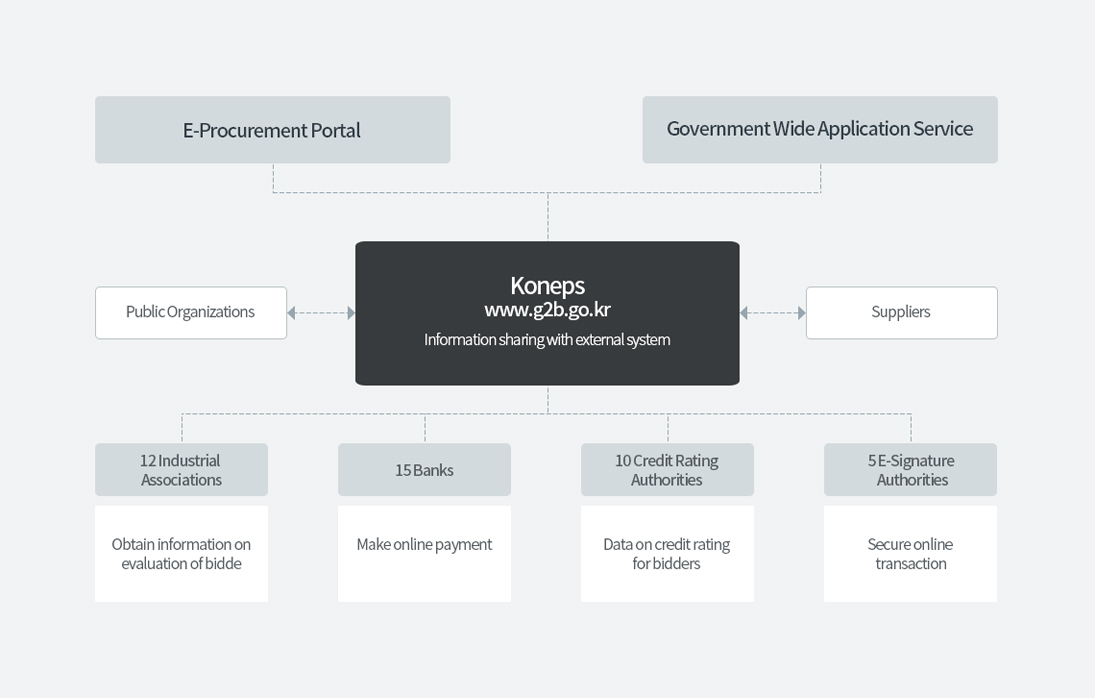Click the Public Organizations box
Screen dimensions: 1095x698
point(191,313)
